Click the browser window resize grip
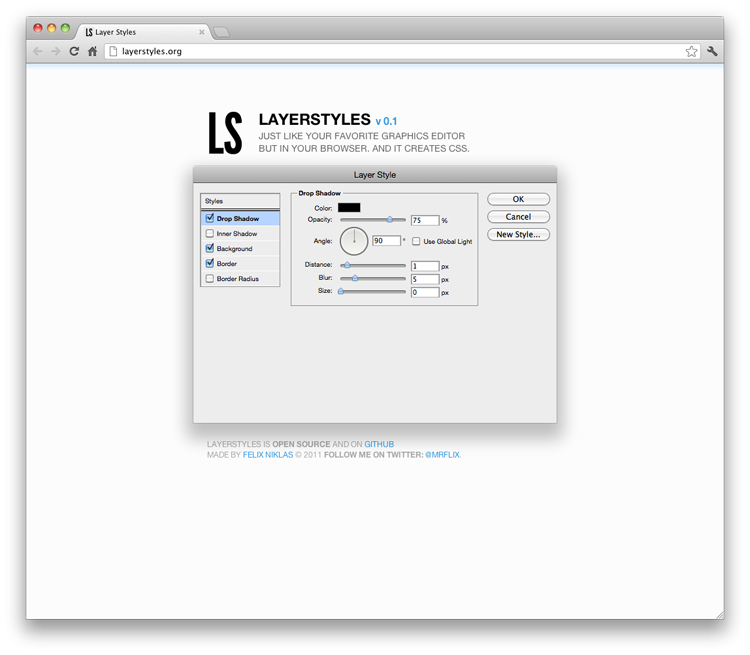Viewport: 750px width, 655px height. click(x=720, y=615)
